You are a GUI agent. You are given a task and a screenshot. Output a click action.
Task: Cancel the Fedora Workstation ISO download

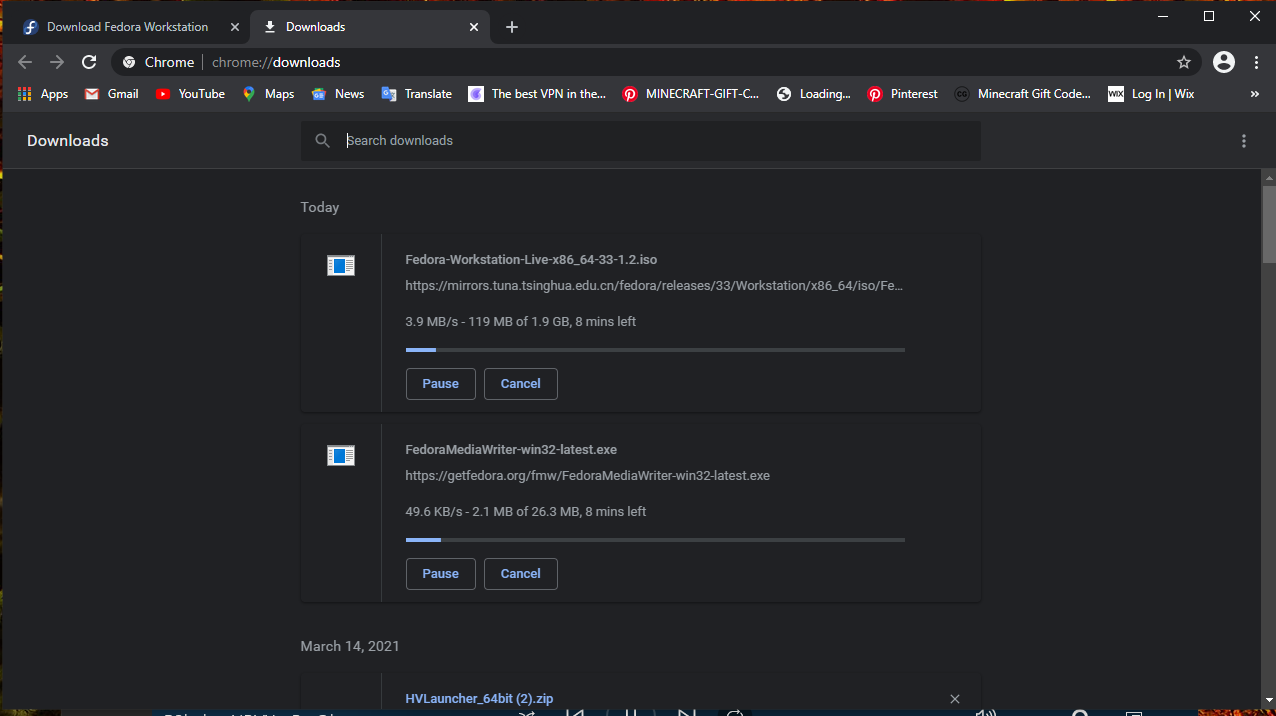[x=520, y=384]
